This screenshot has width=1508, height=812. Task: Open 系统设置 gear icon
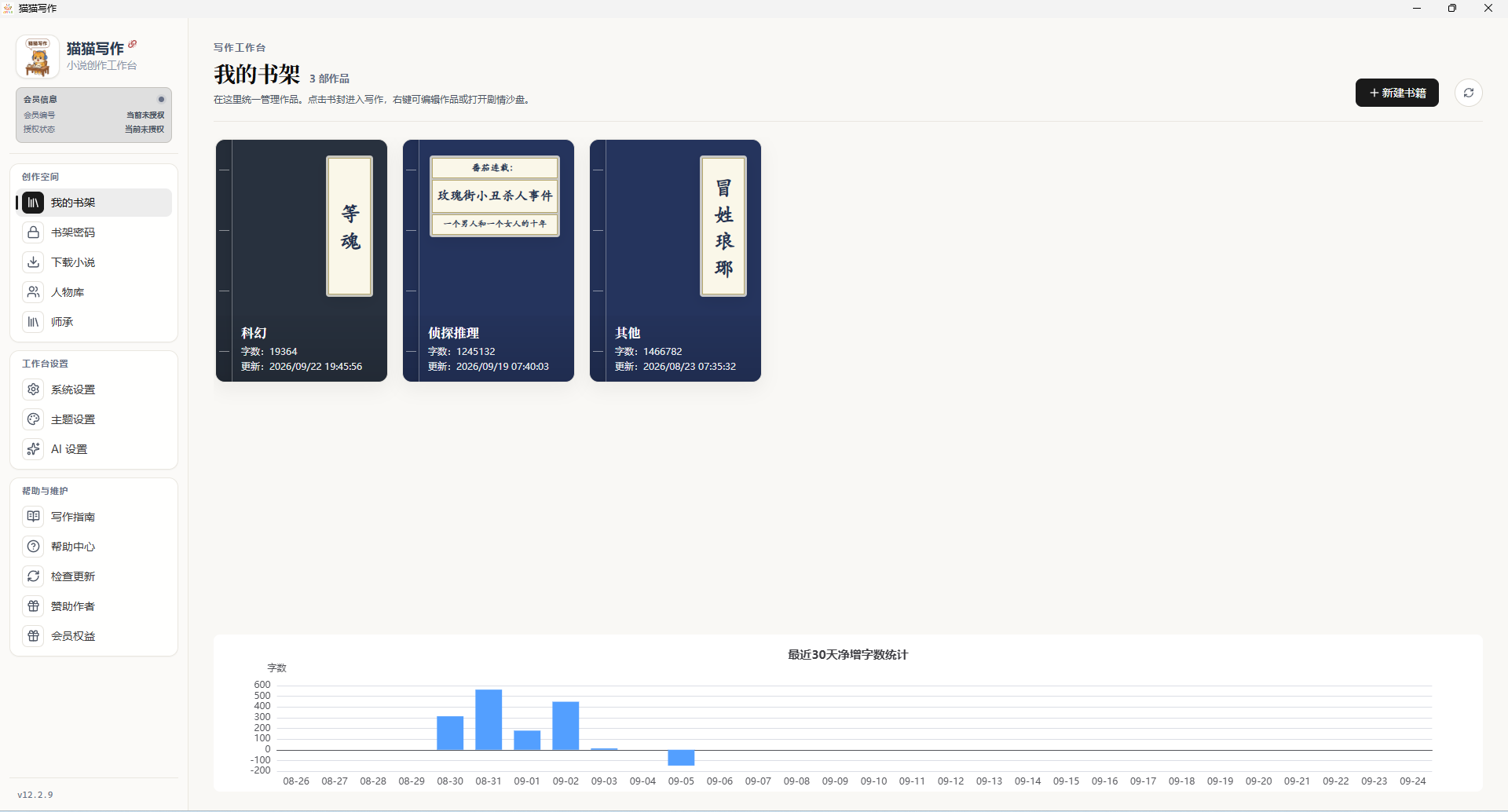(33, 390)
